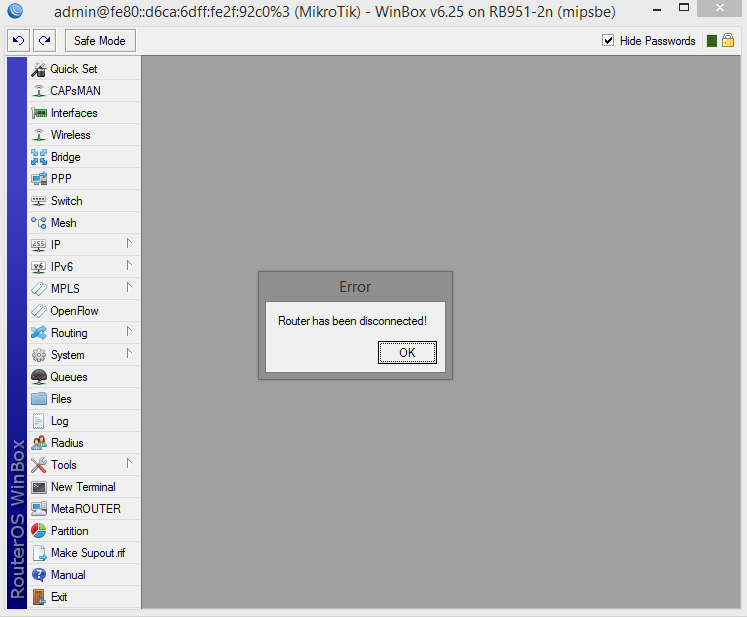
Task: Open CAPsMAN via its antenna icon
Action: [x=39, y=91]
